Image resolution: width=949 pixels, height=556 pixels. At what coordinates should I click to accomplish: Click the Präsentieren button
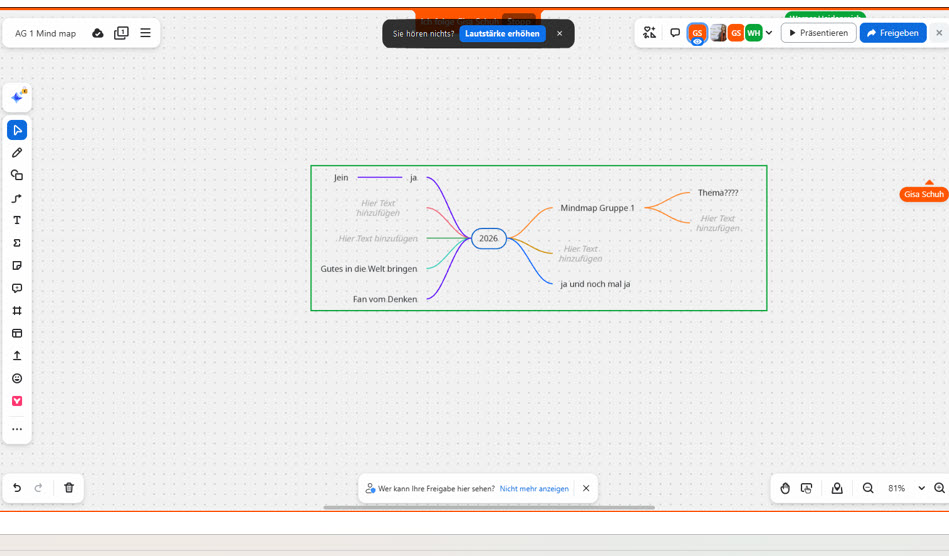pyautogui.click(x=818, y=33)
